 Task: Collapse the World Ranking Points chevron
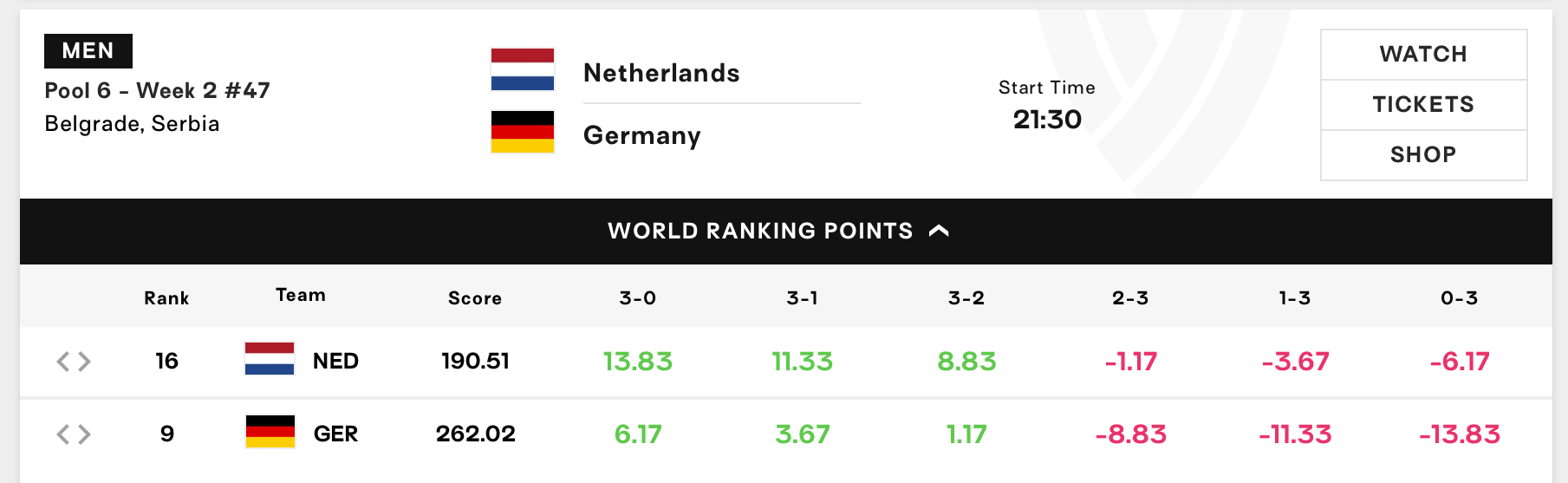pyautogui.click(x=939, y=231)
